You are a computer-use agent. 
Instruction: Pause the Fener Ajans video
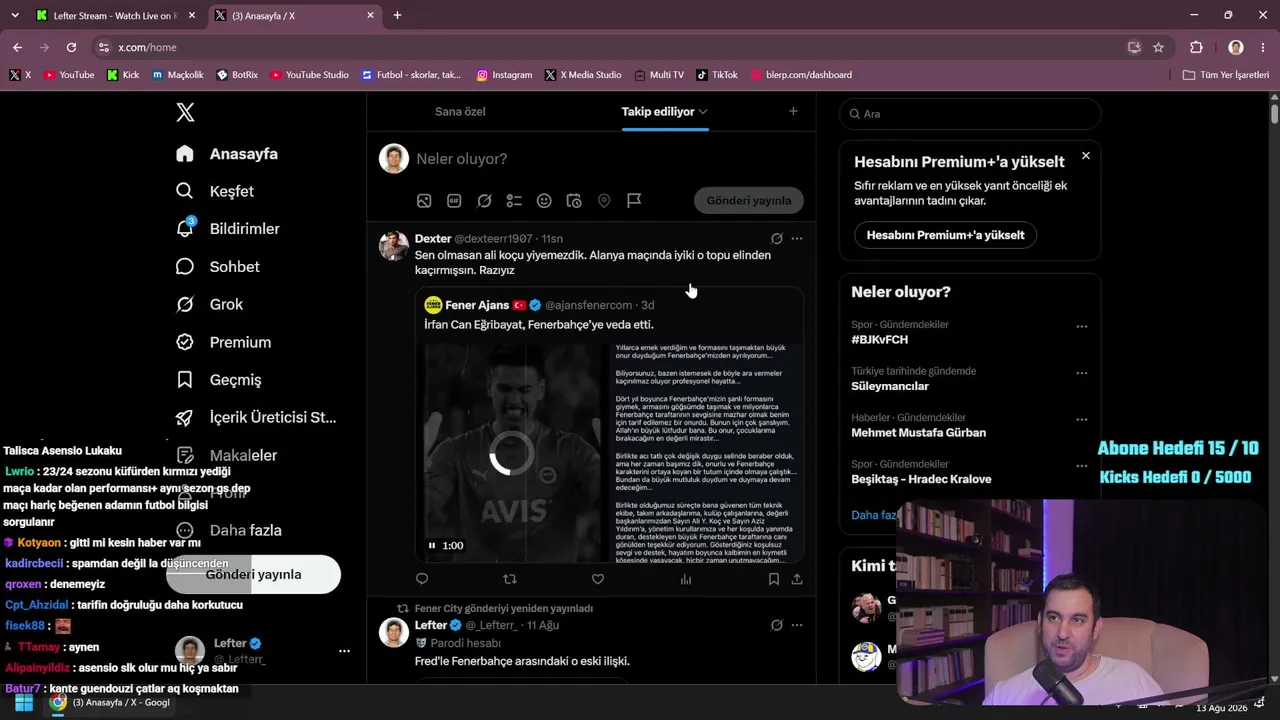(x=432, y=546)
